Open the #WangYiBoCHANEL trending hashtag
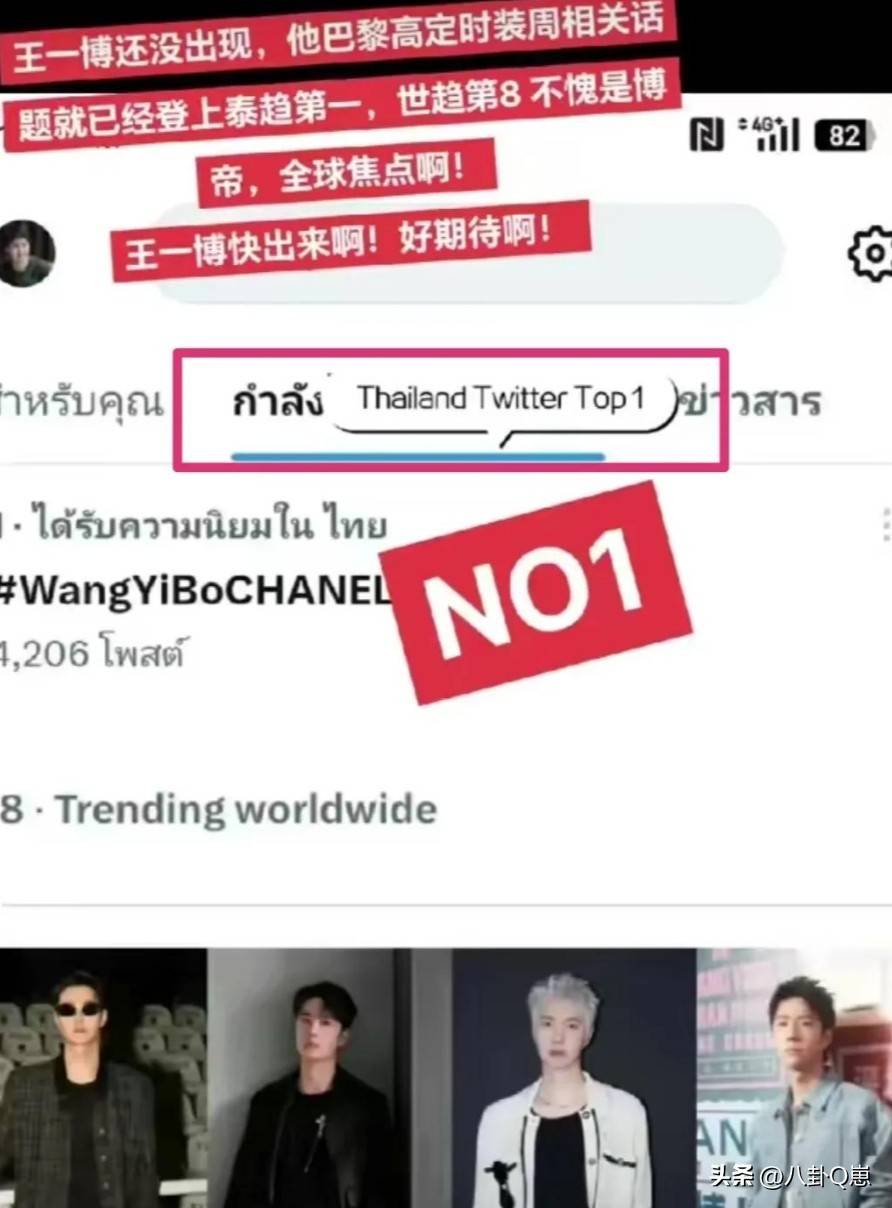The width and height of the screenshot is (892, 1208). pos(195,591)
